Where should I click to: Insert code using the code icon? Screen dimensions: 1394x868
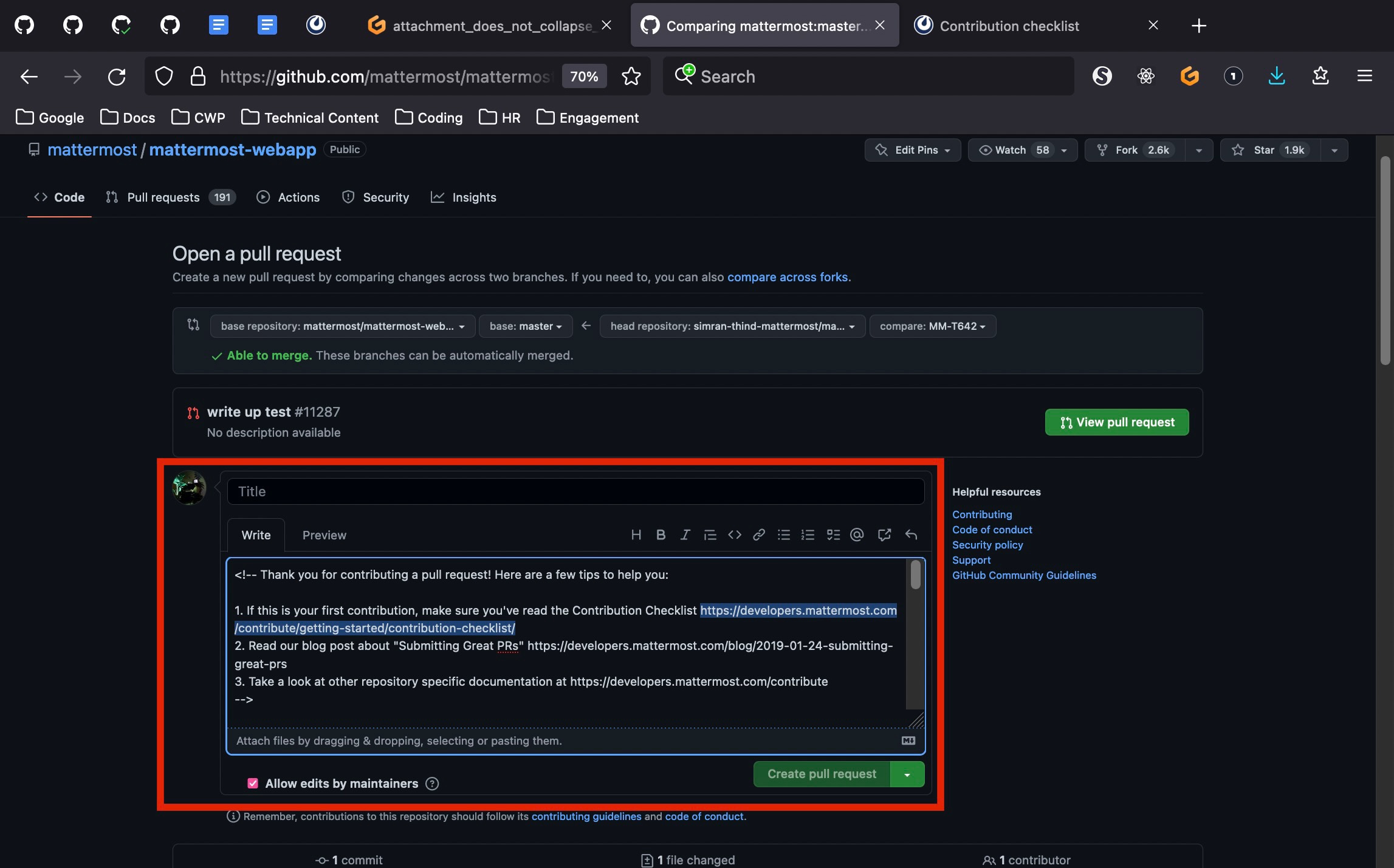point(735,535)
